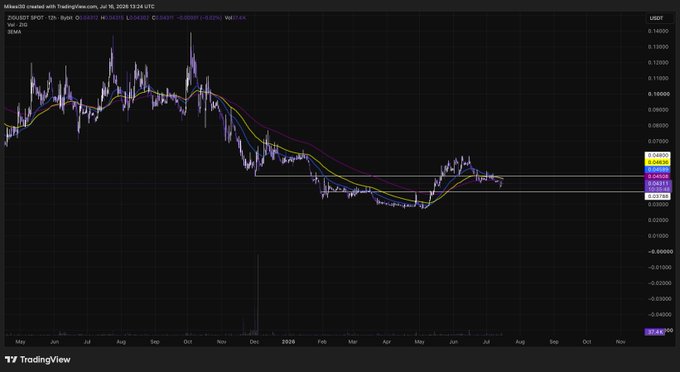680x372 pixels.
Task: Click the magenta 0.04508 EMA price label
Action: tap(657, 176)
